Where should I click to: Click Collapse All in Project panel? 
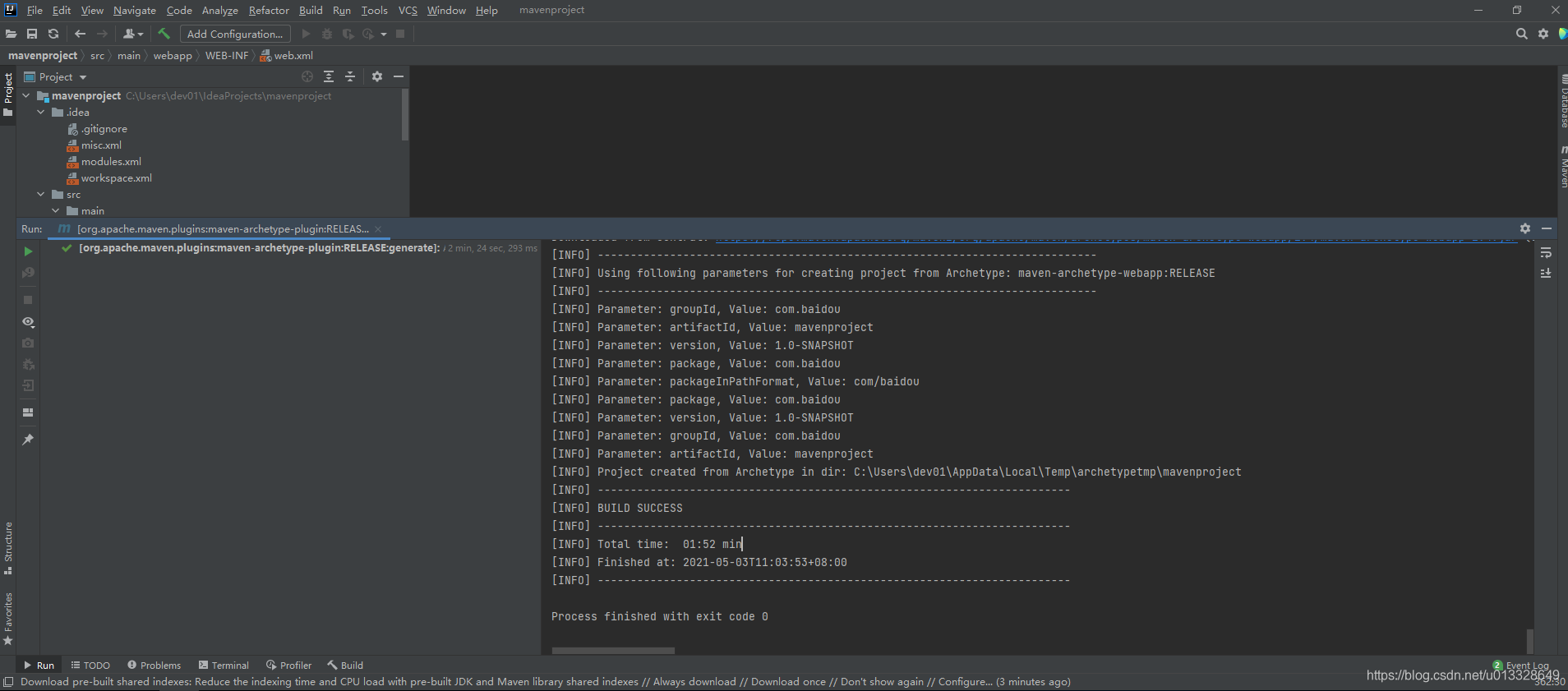point(350,76)
